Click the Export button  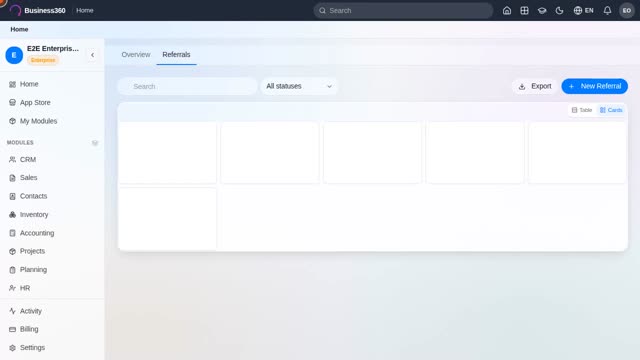pos(534,86)
